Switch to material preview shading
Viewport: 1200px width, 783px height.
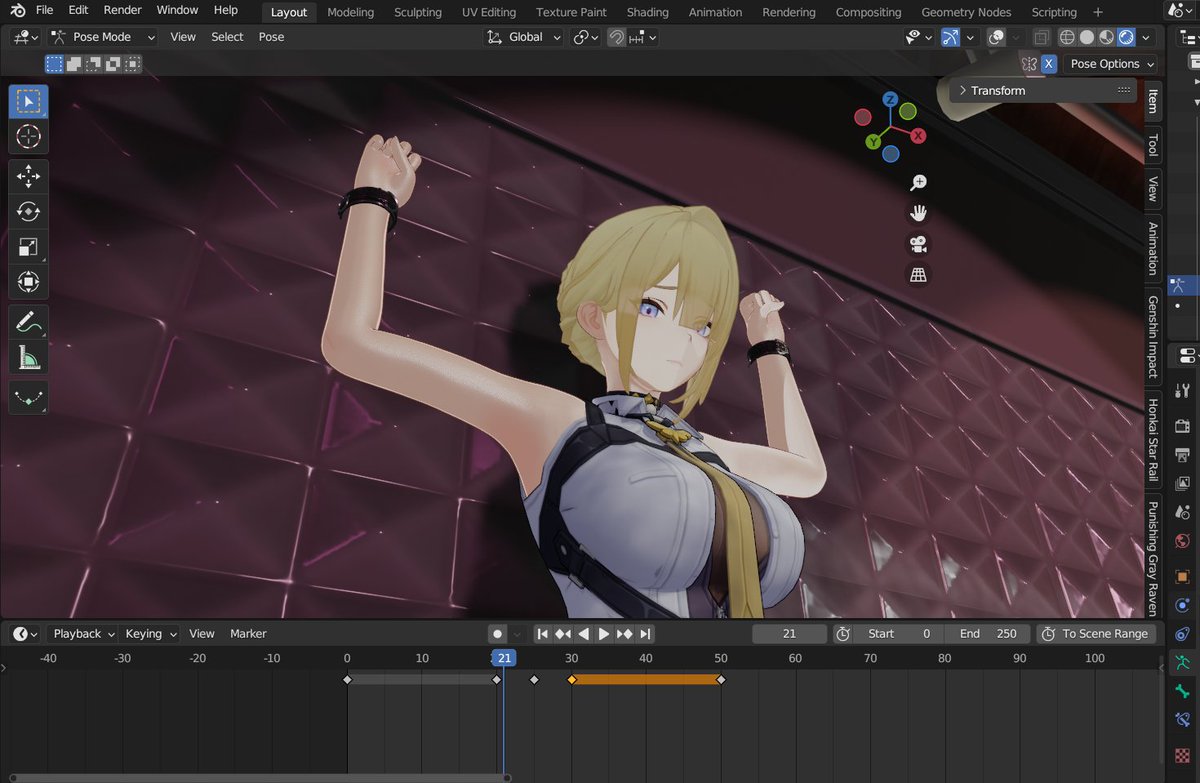point(1107,37)
